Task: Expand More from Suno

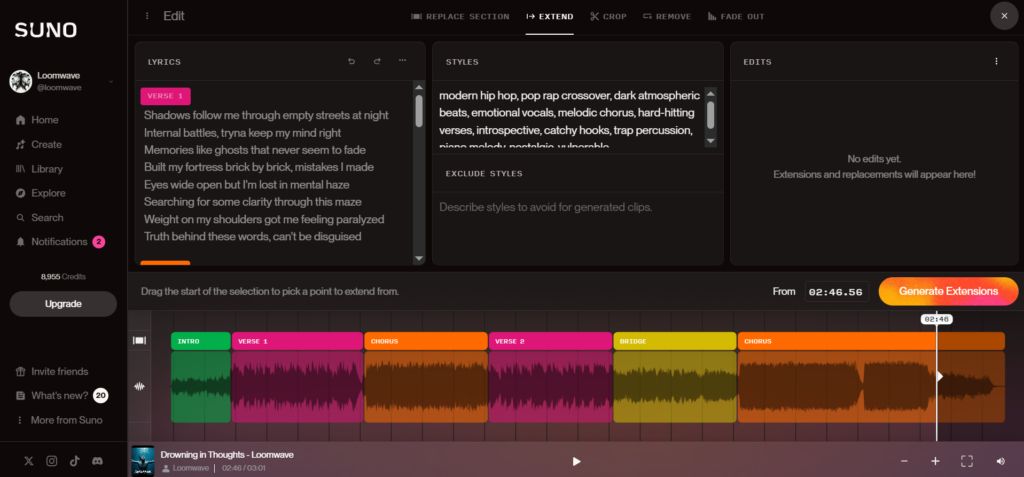Action: point(59,420)
